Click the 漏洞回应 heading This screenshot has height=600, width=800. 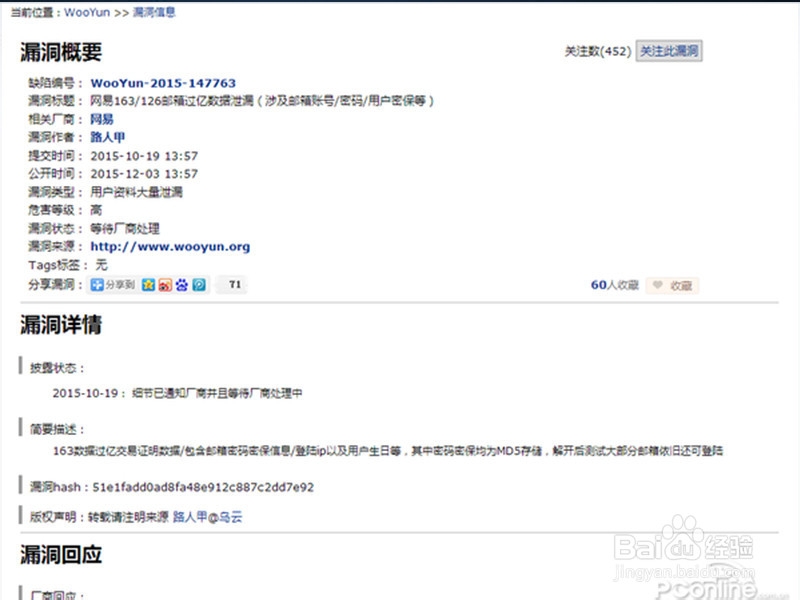[x=61, y=555]
